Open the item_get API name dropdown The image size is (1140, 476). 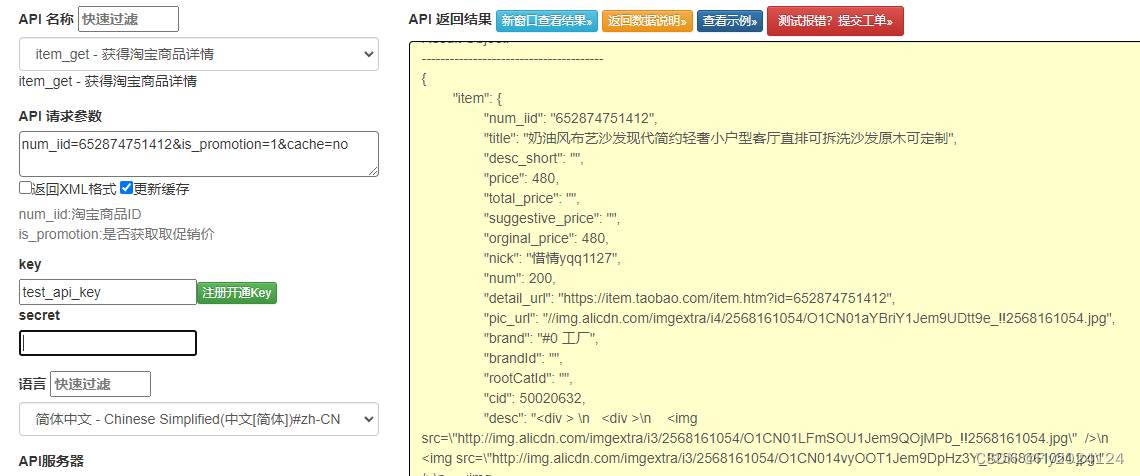[198, 55]
